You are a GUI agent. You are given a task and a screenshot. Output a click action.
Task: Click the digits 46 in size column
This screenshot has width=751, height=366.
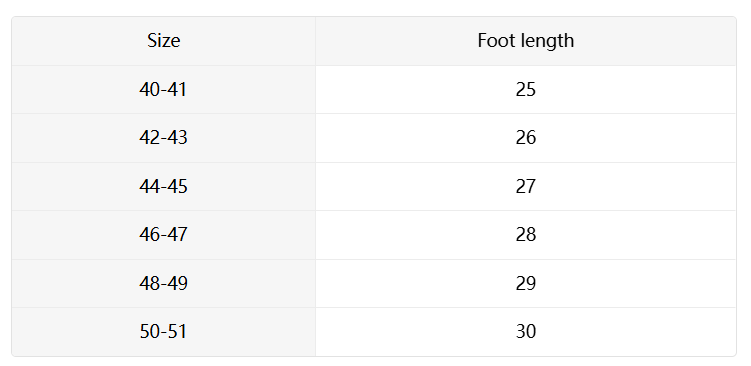[149, 235]
